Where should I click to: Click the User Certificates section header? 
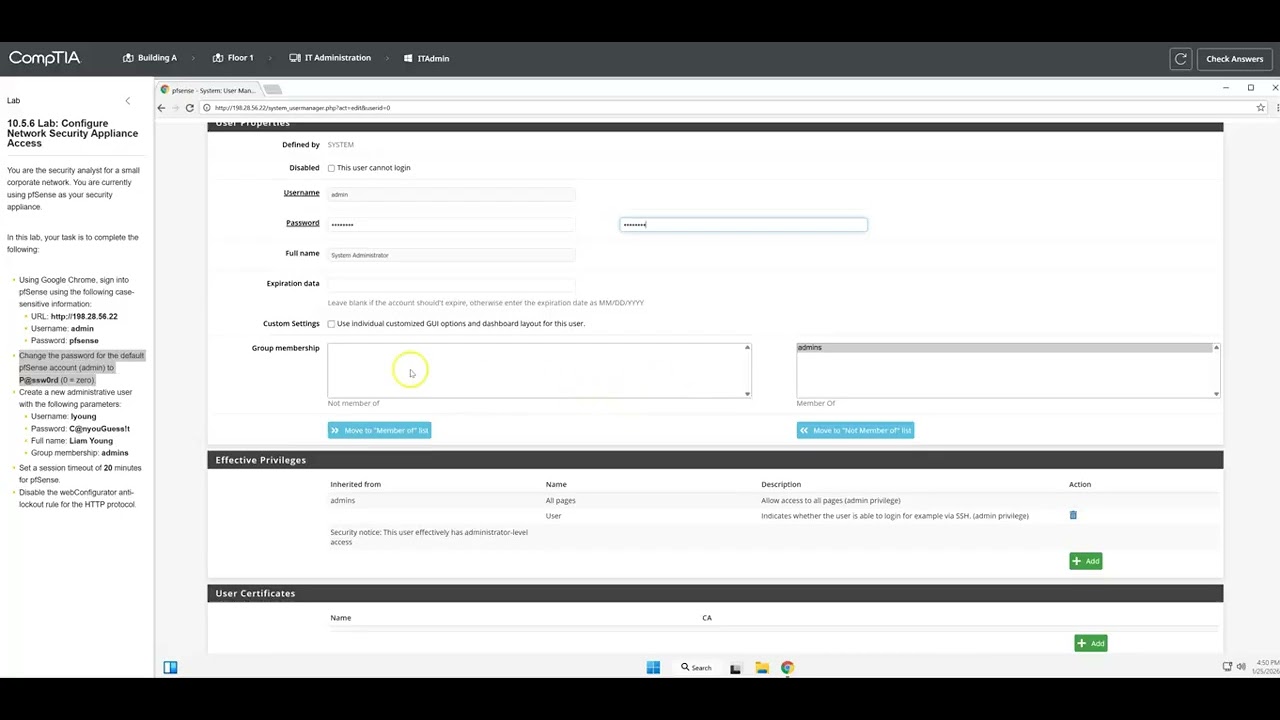pos(715,593)
